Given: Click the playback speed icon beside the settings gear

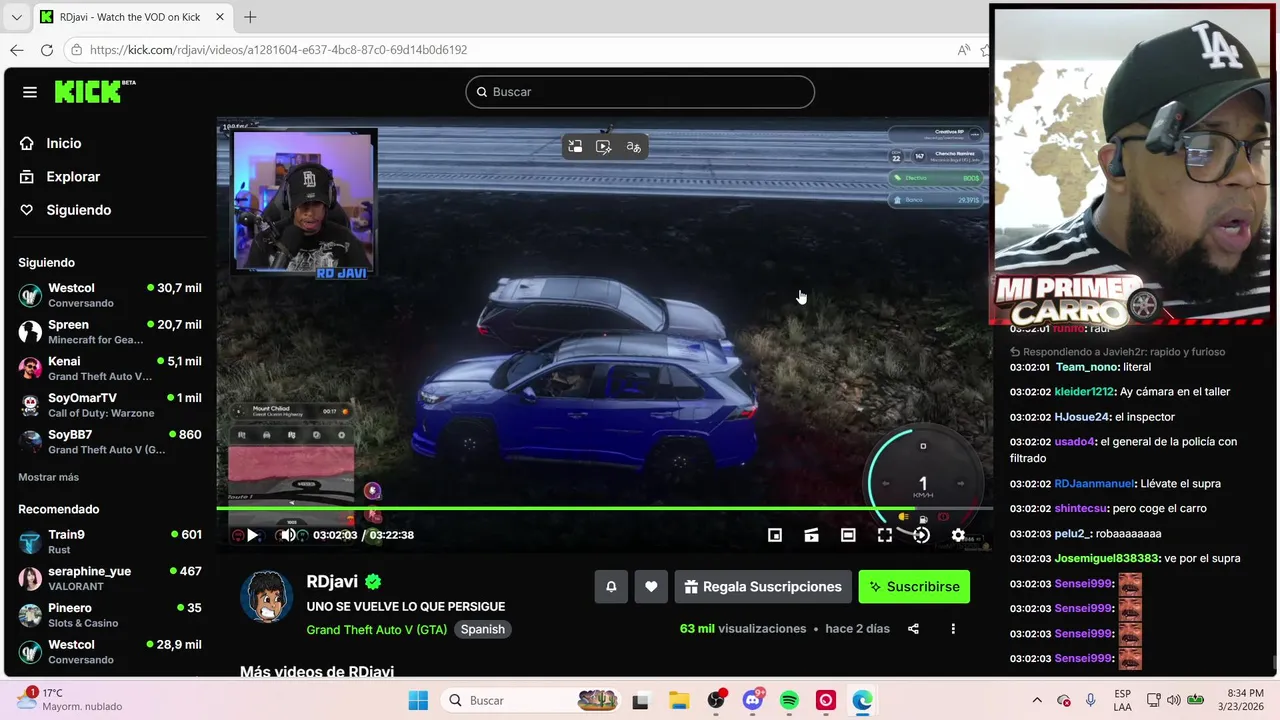Looking at the screenshot, I should [922, 535].
